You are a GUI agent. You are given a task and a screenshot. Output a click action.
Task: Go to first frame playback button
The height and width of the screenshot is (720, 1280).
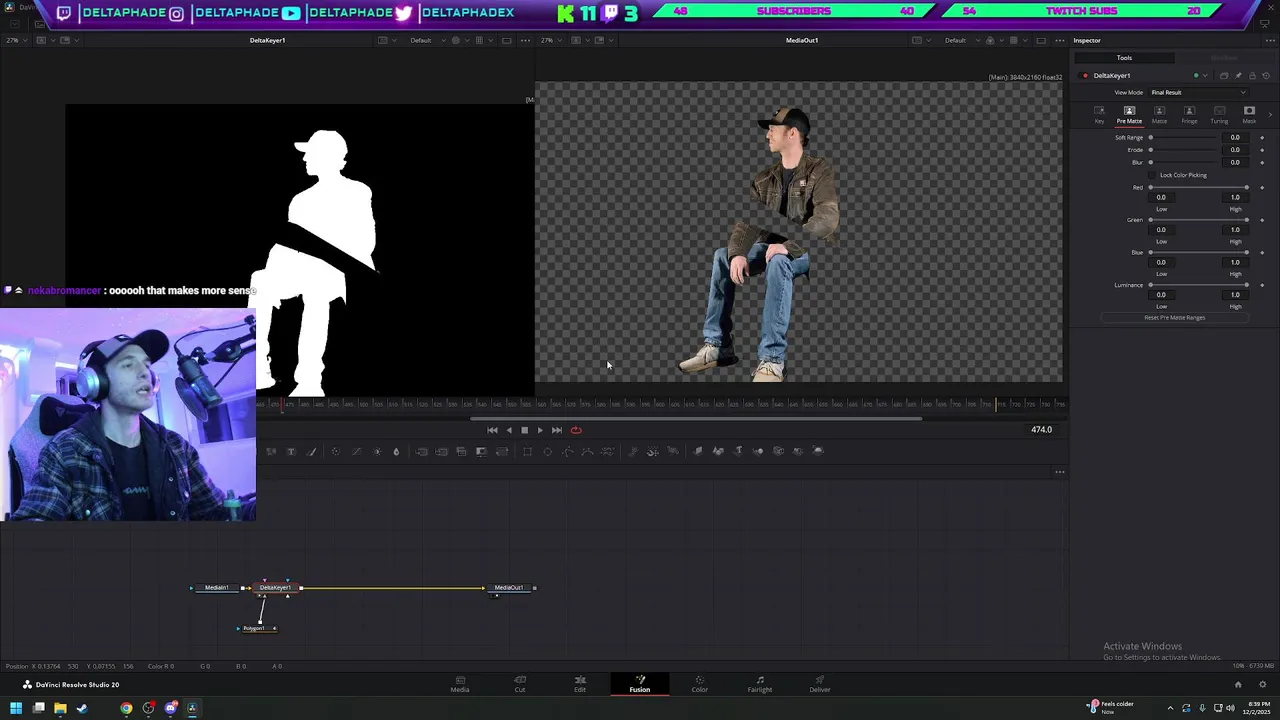(x=492, y=430)
